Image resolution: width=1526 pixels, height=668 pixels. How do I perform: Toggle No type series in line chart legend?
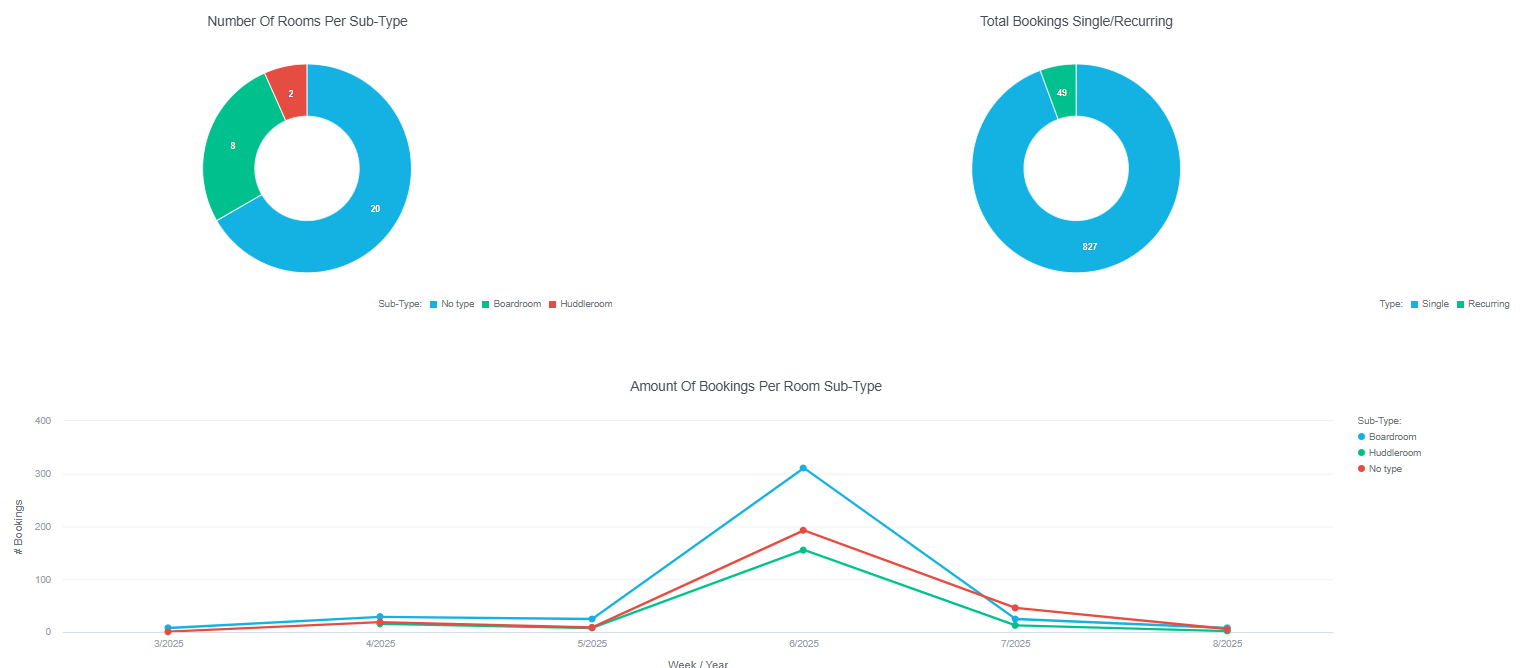1385,469
